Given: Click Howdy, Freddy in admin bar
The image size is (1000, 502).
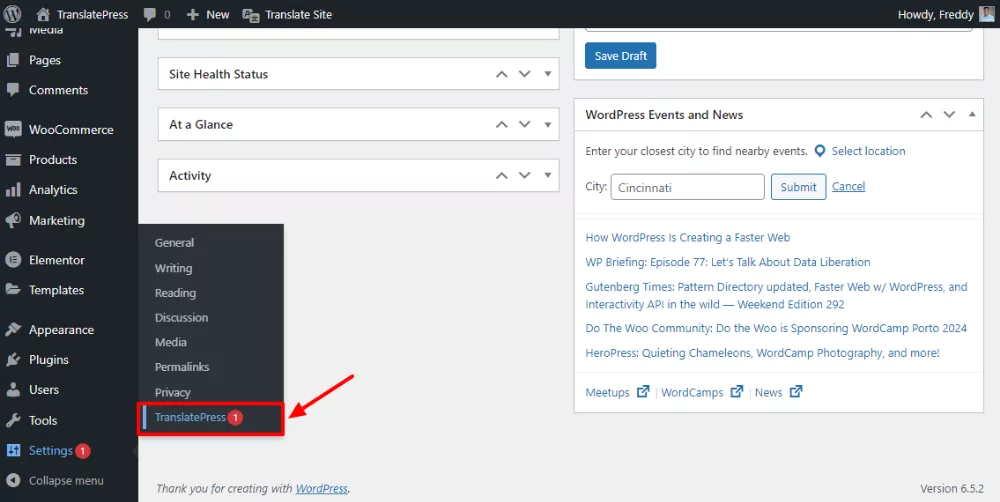Looking at the screenshot, I should click(x=936, y=15).
